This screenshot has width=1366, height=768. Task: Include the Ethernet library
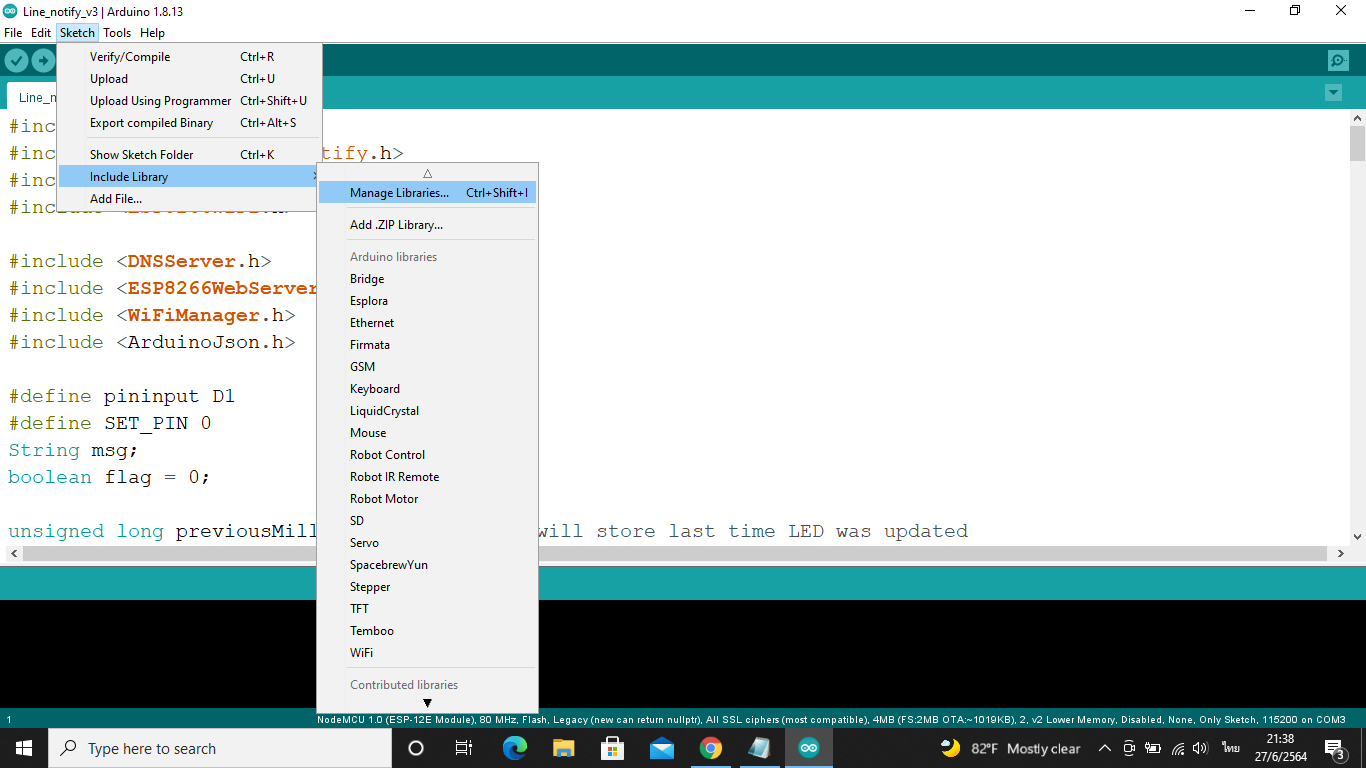[x=427, y=323]
